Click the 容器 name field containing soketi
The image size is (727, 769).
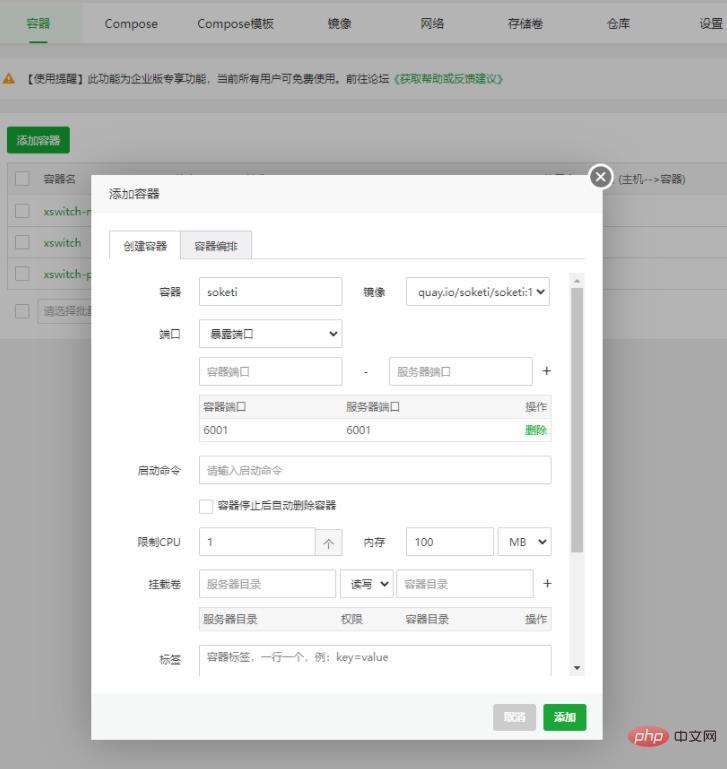point(270,292)
